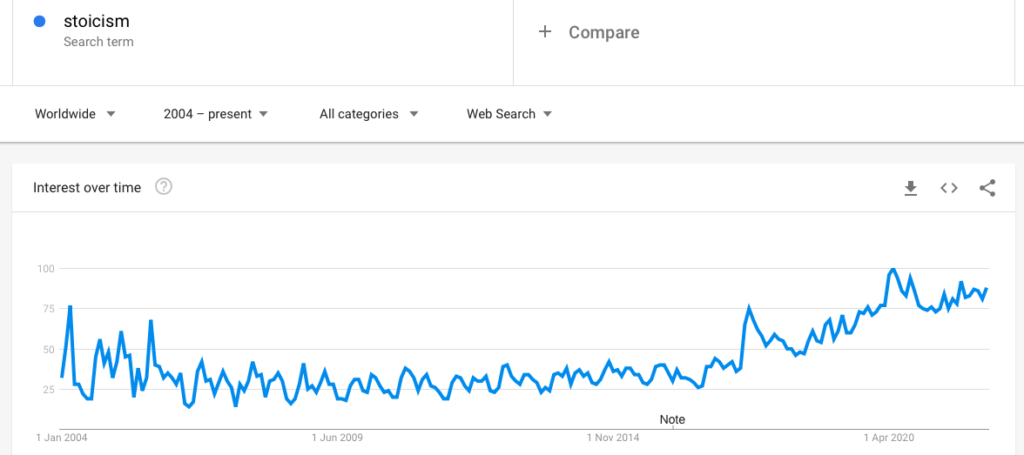Download the Interest over time data
Viewport: 1024px width, 455px height.
910,188
